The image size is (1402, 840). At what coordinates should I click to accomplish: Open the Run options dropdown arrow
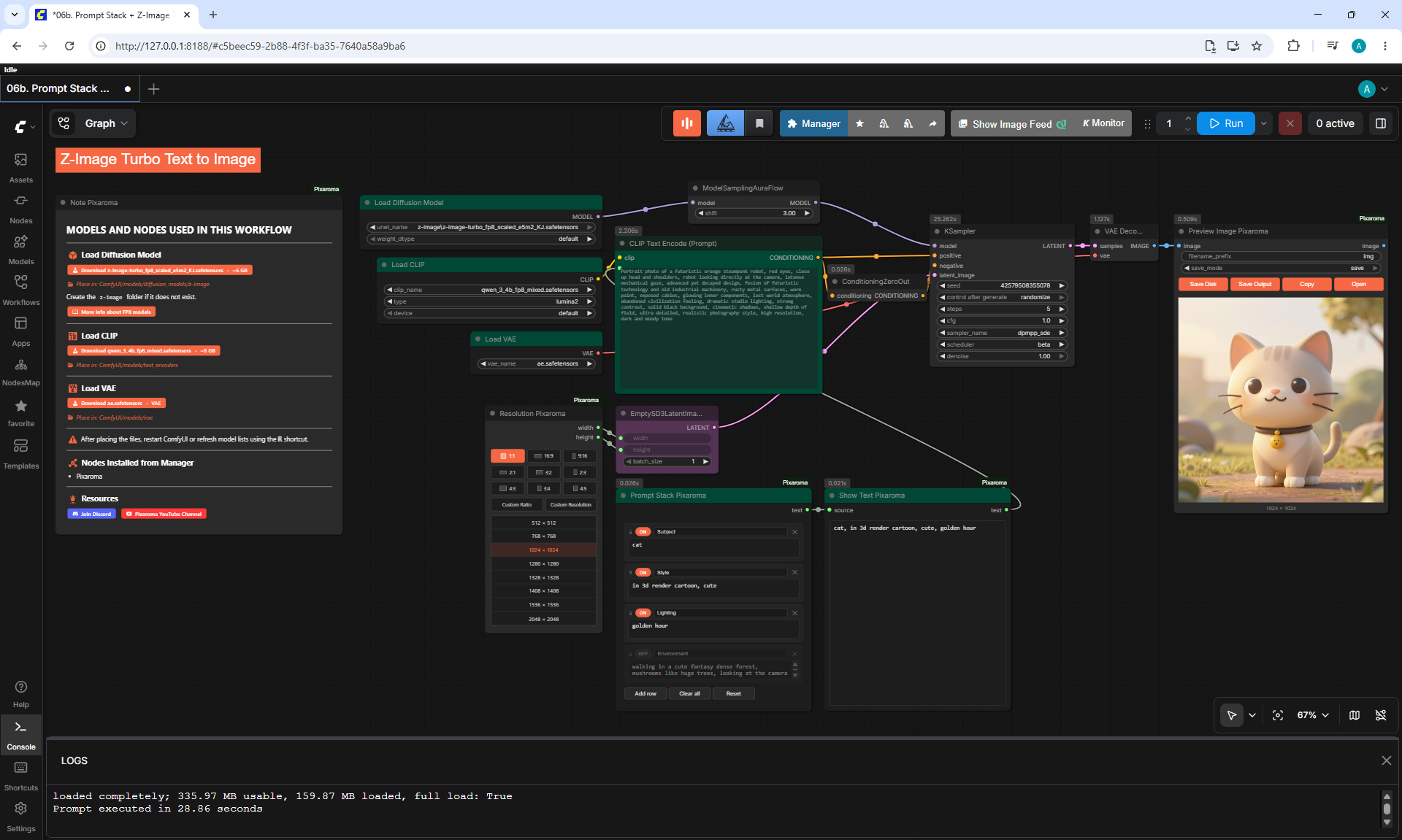pos(1264,123)
